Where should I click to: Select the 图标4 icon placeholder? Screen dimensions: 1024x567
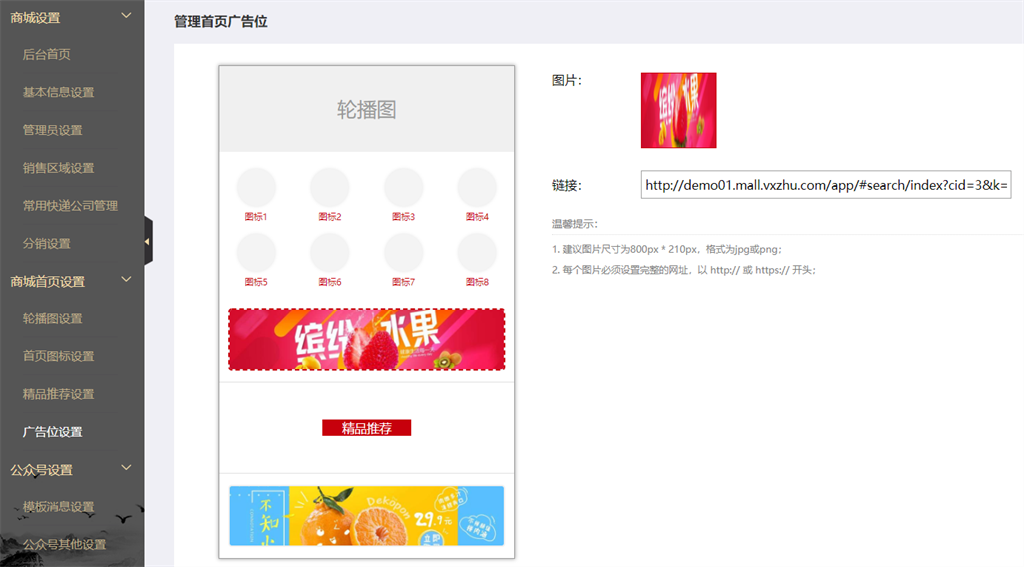coord(477,188)
